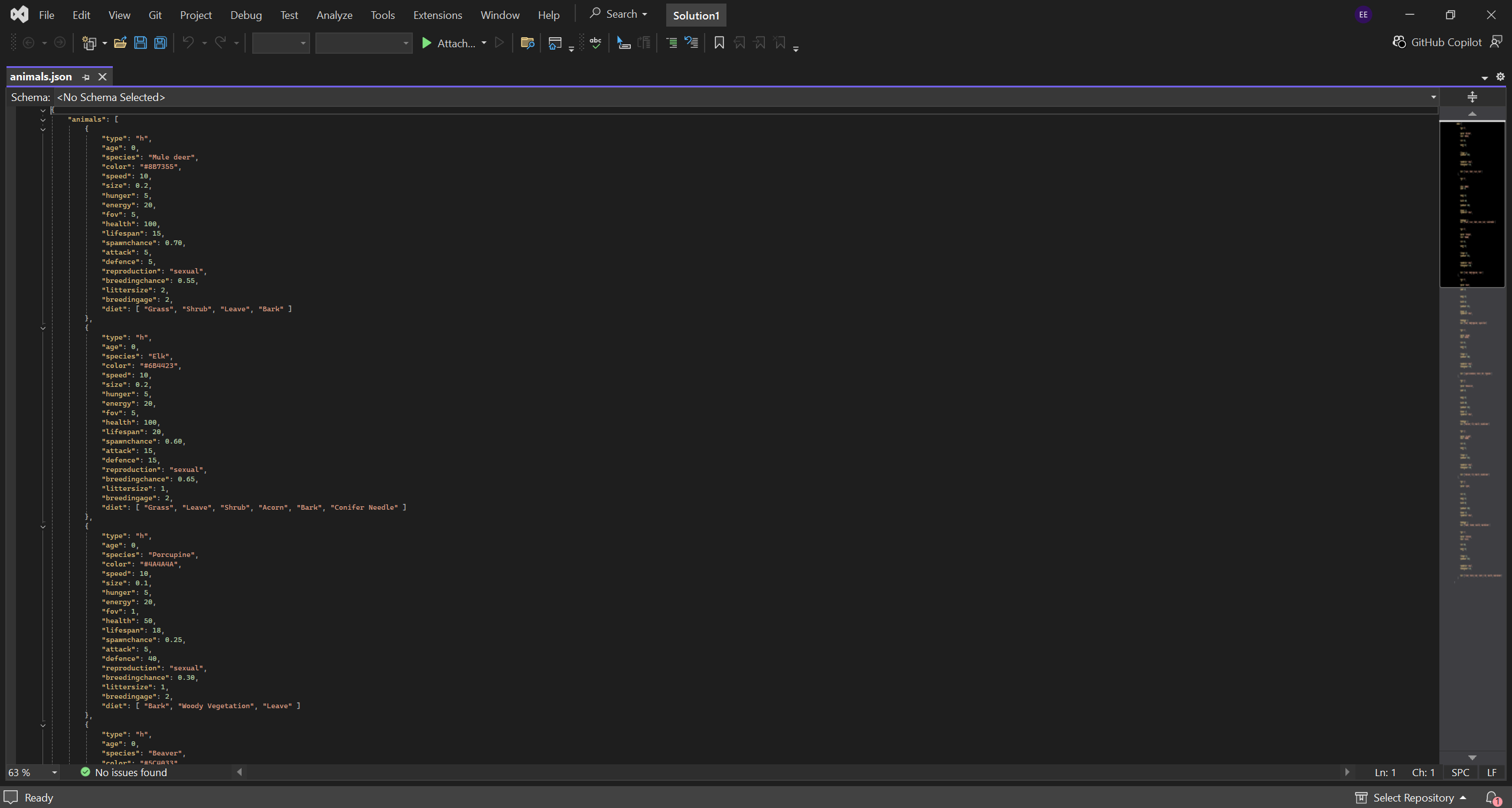Click the Find in Files icon
The height and width of the screenshot is (808, 1512).
point(527,43)
